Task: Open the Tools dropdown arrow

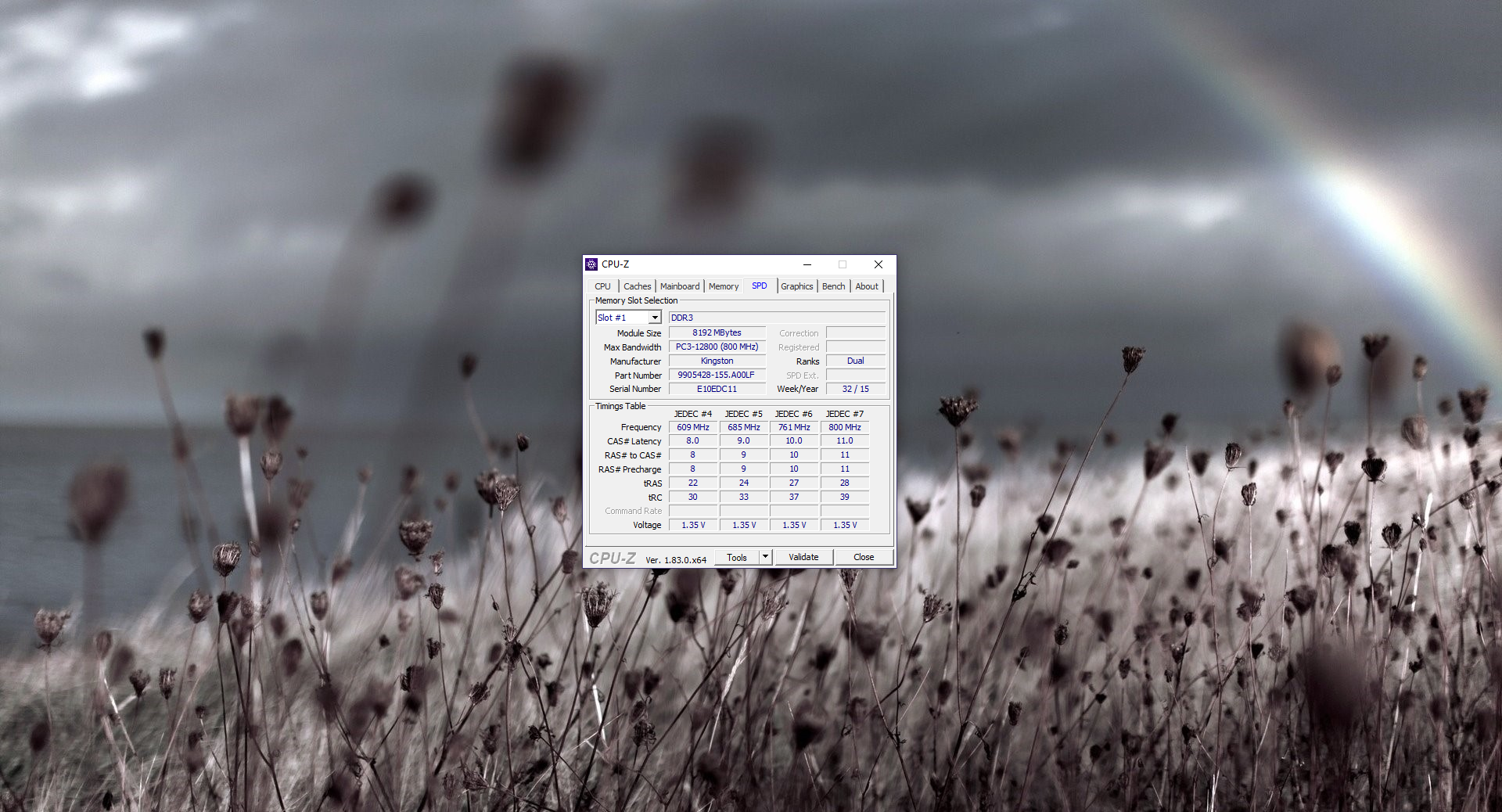Action: [x=765, y=557]
